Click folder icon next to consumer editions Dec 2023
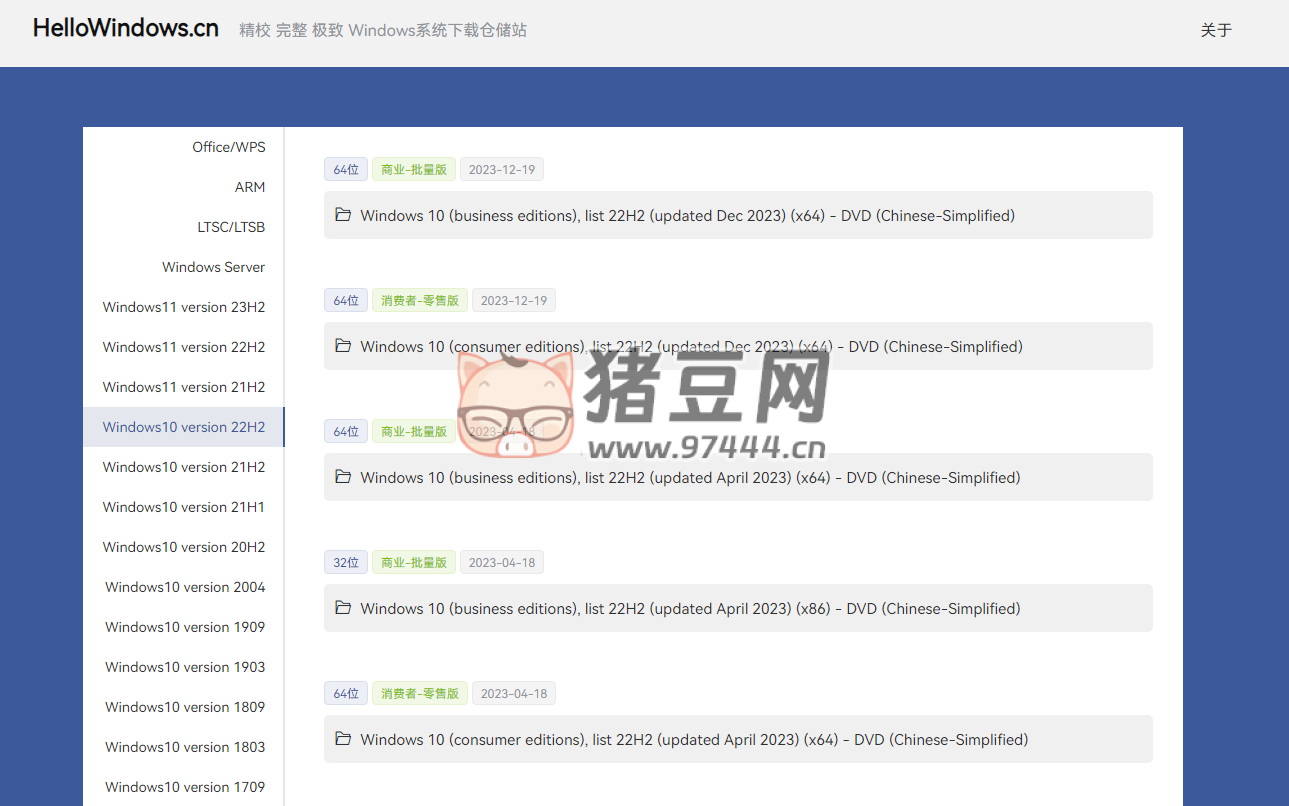The image size is (1289, 806). [x=343, y=346]
